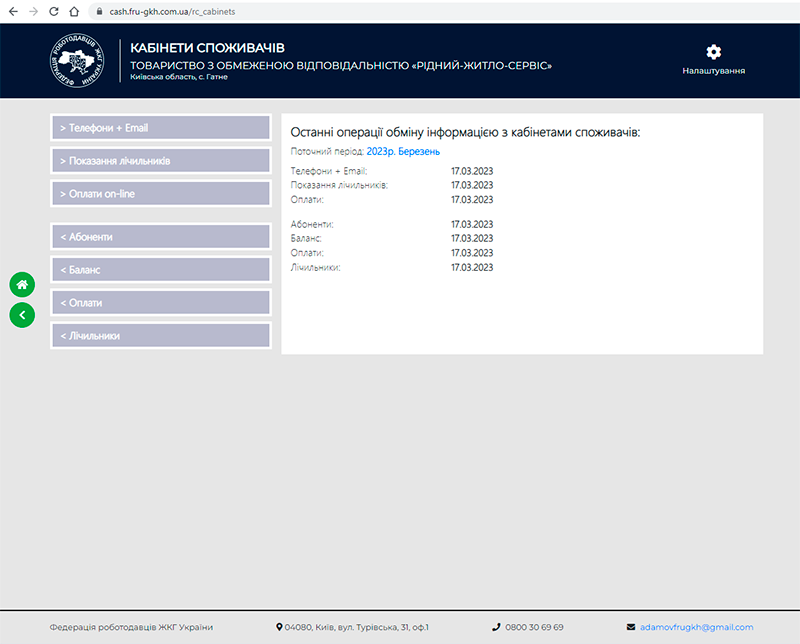Select the Оплати on-line menu item
The width and height of the screenshot is (800, 644).
[160, 194]
